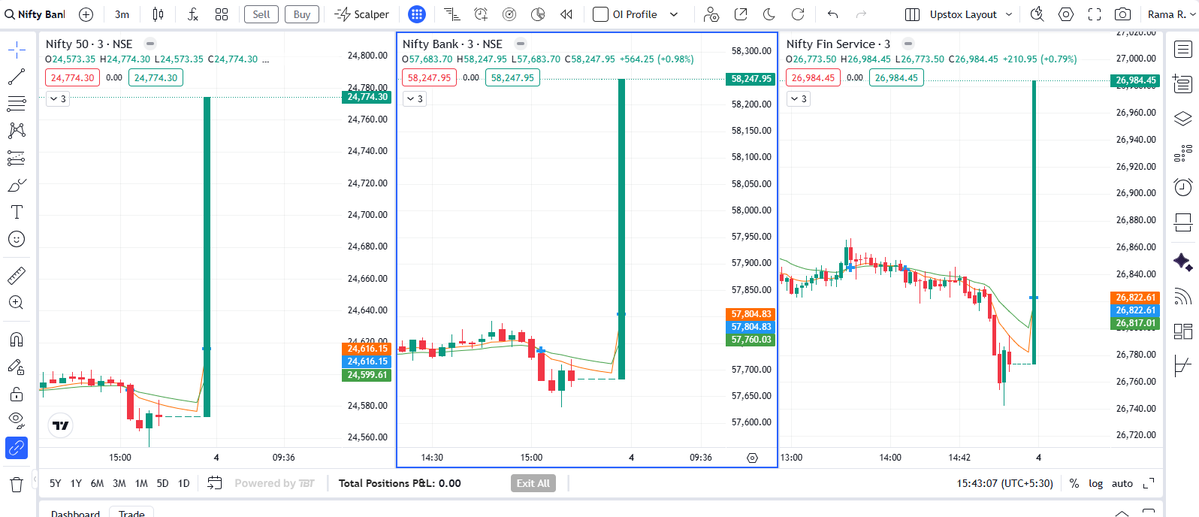Open the pie chart analysis icon

coord(538,14)
